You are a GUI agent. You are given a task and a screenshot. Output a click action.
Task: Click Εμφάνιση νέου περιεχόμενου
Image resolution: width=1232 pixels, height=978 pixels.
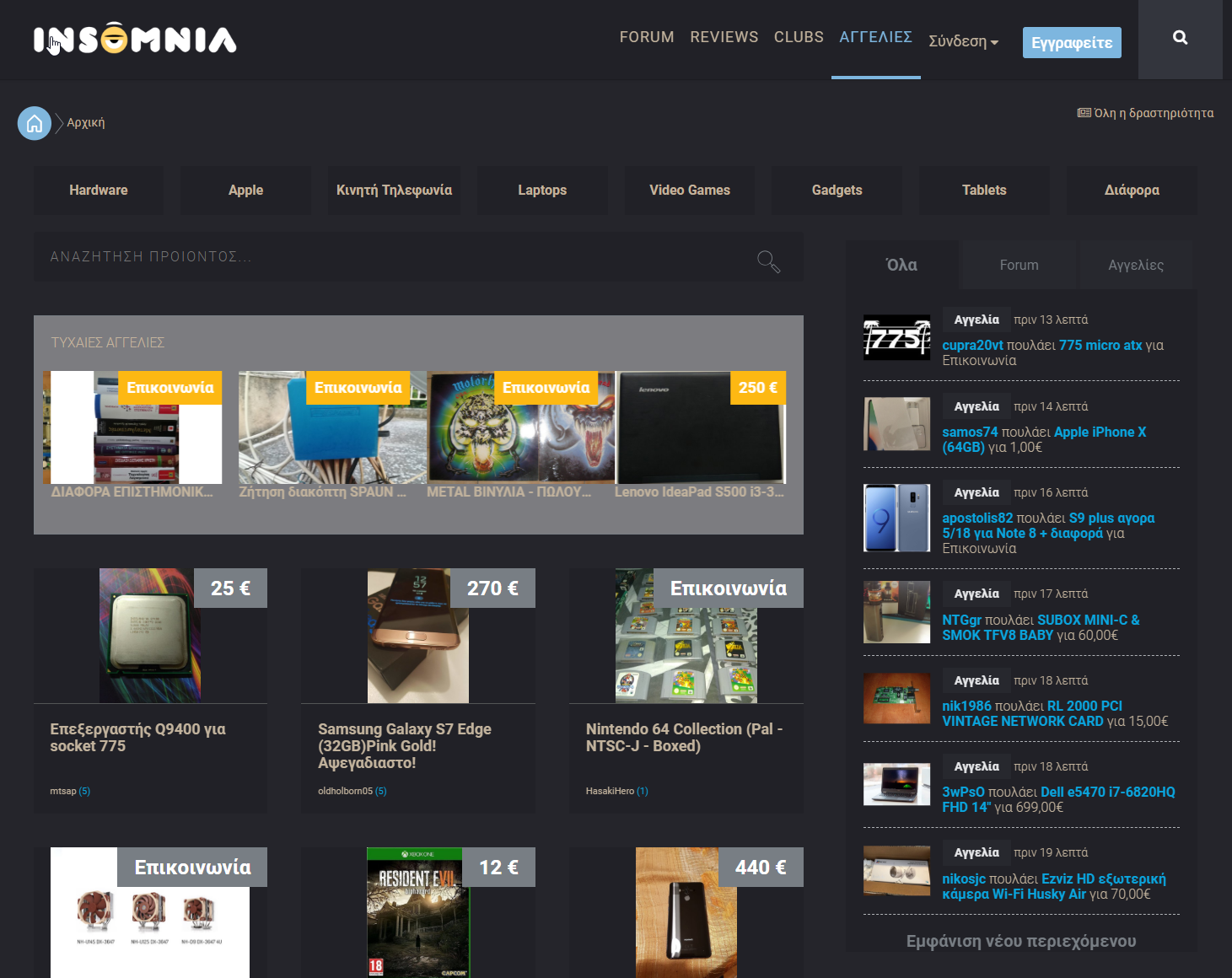click(1021, 941)
